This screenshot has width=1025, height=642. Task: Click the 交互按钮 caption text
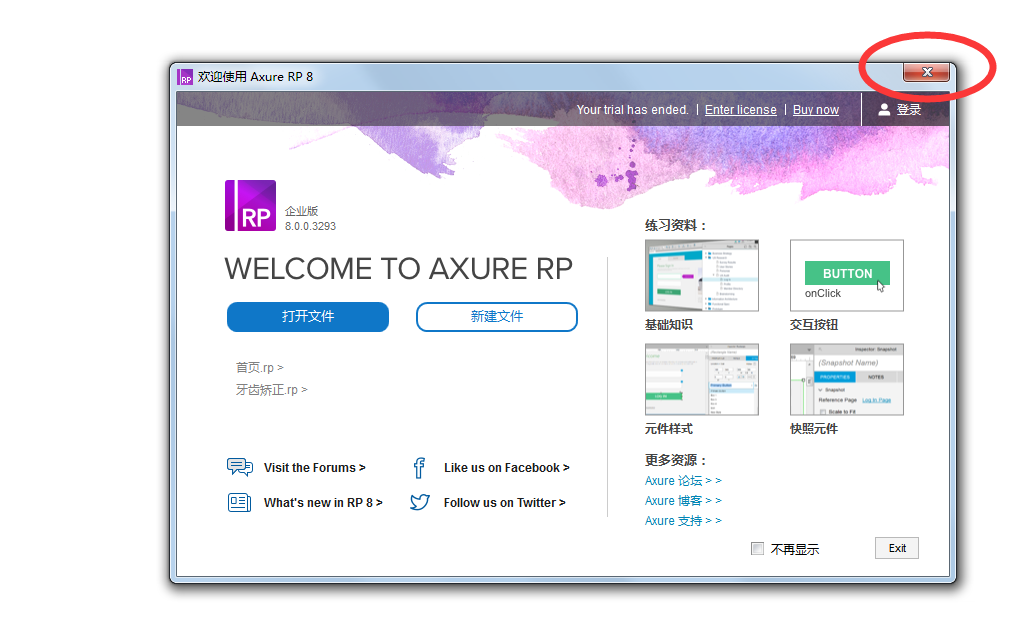pyautogui.click(x=814, y=325)
